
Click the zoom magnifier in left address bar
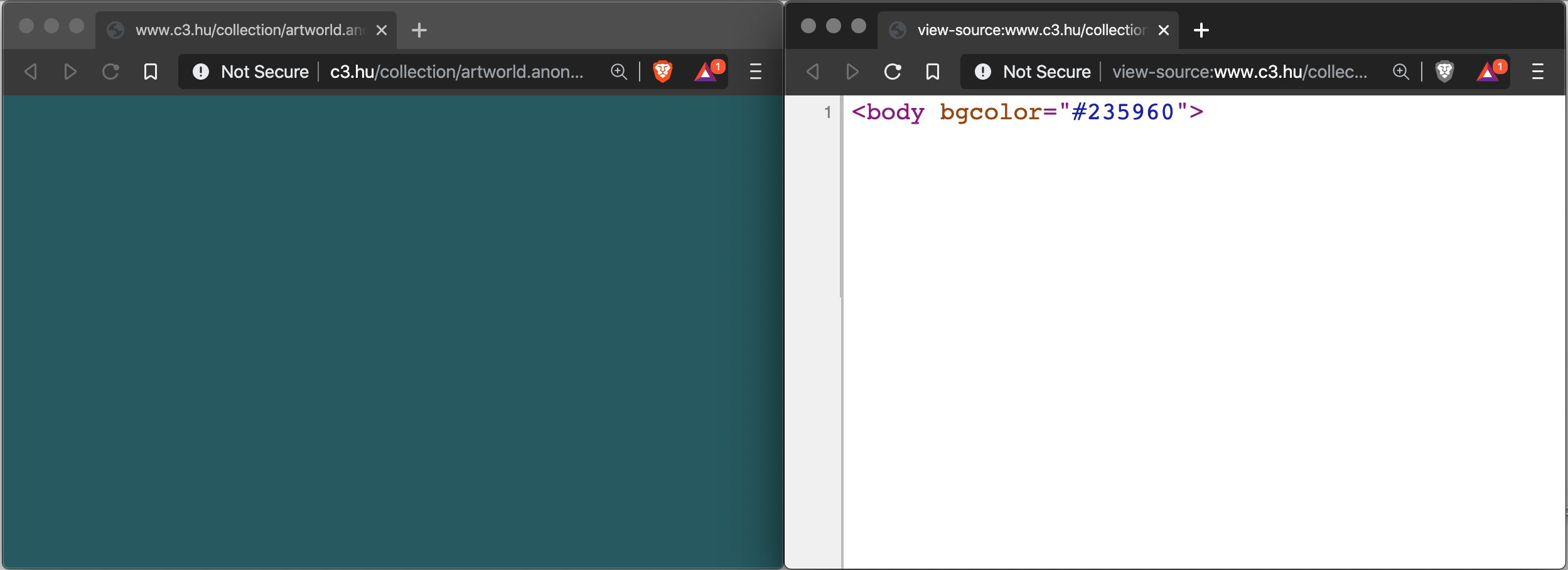(x=619, y=72)
